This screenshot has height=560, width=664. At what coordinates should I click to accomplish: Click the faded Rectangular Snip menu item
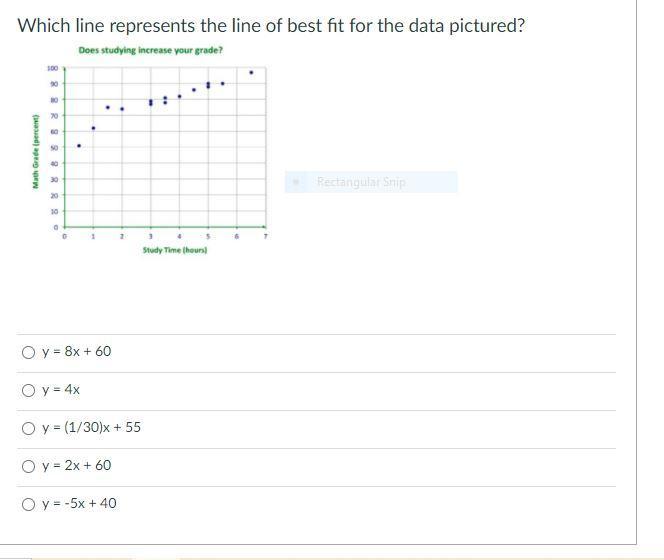[371, 182]
